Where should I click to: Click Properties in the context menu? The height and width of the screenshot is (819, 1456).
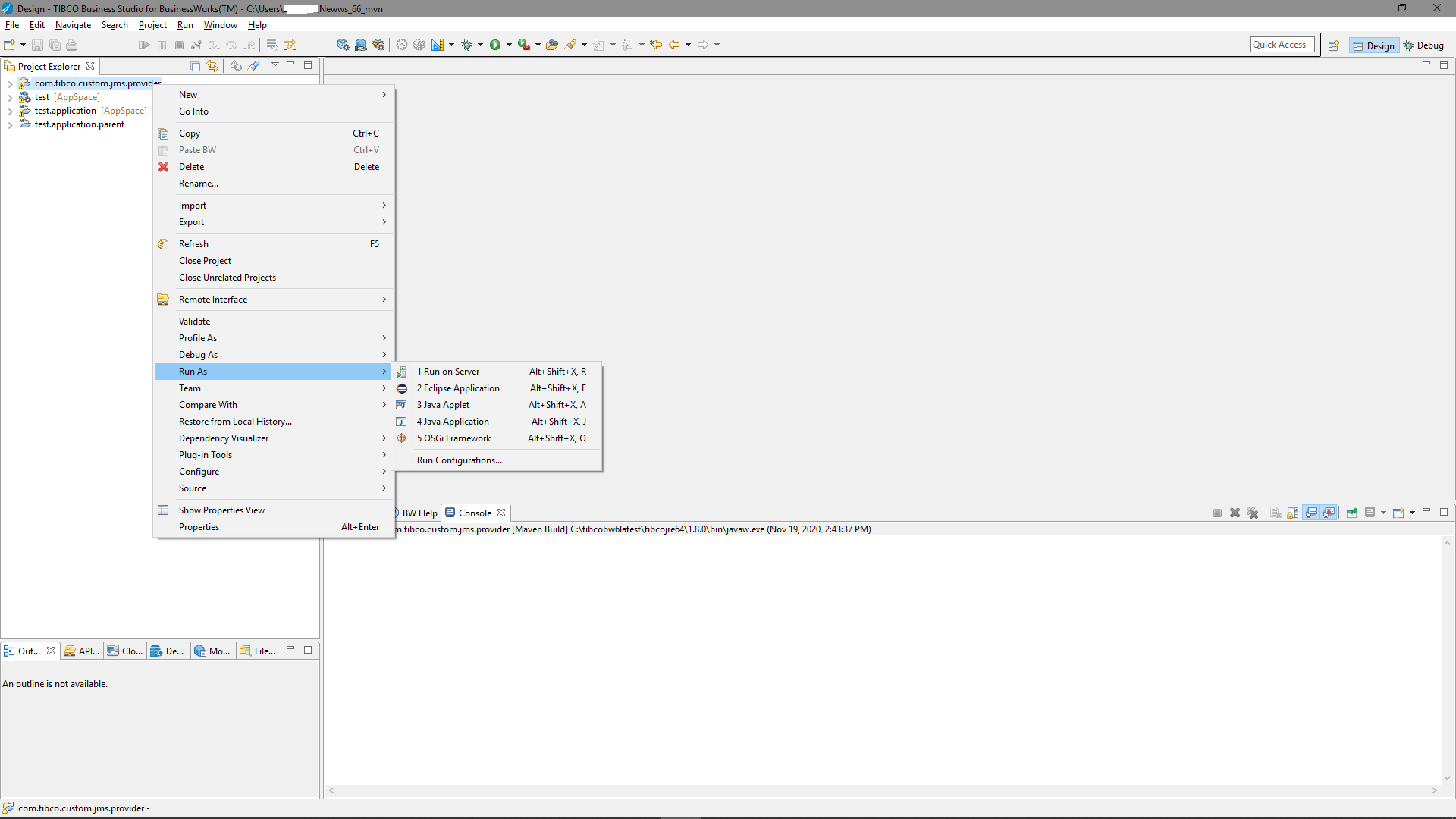pos(275,527)
